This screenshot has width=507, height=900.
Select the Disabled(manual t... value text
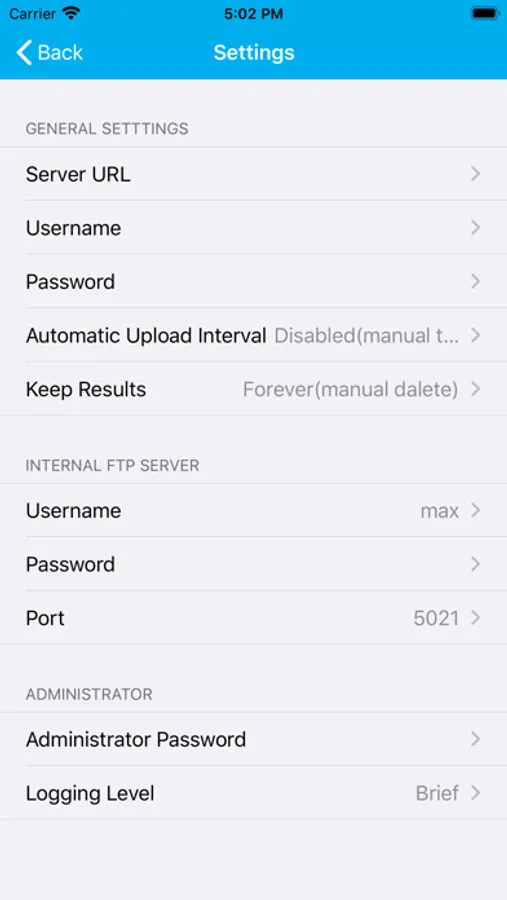click(366, 335)
